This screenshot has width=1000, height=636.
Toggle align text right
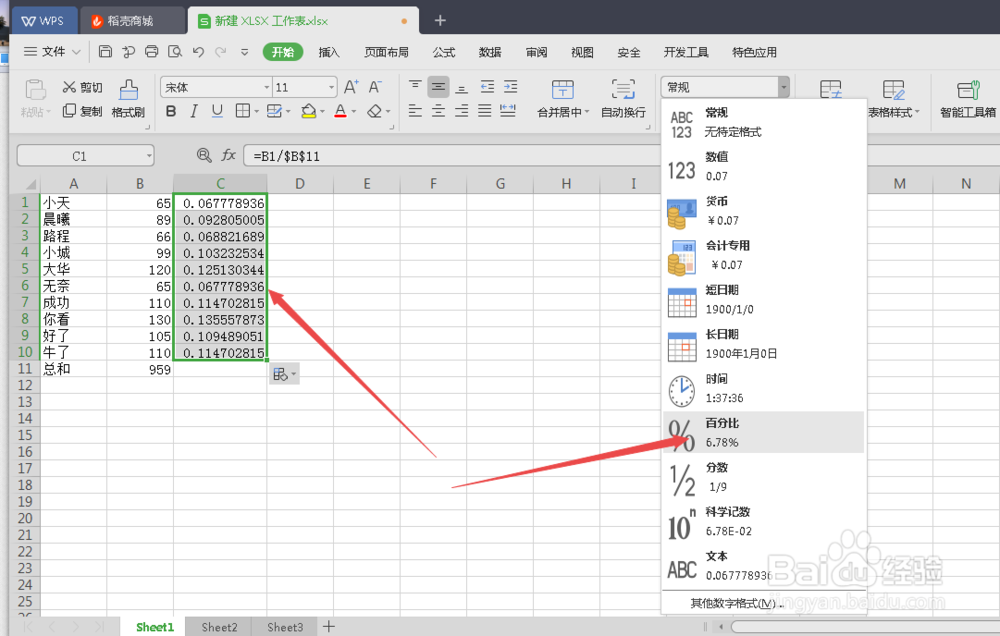(x=462, y=111)
